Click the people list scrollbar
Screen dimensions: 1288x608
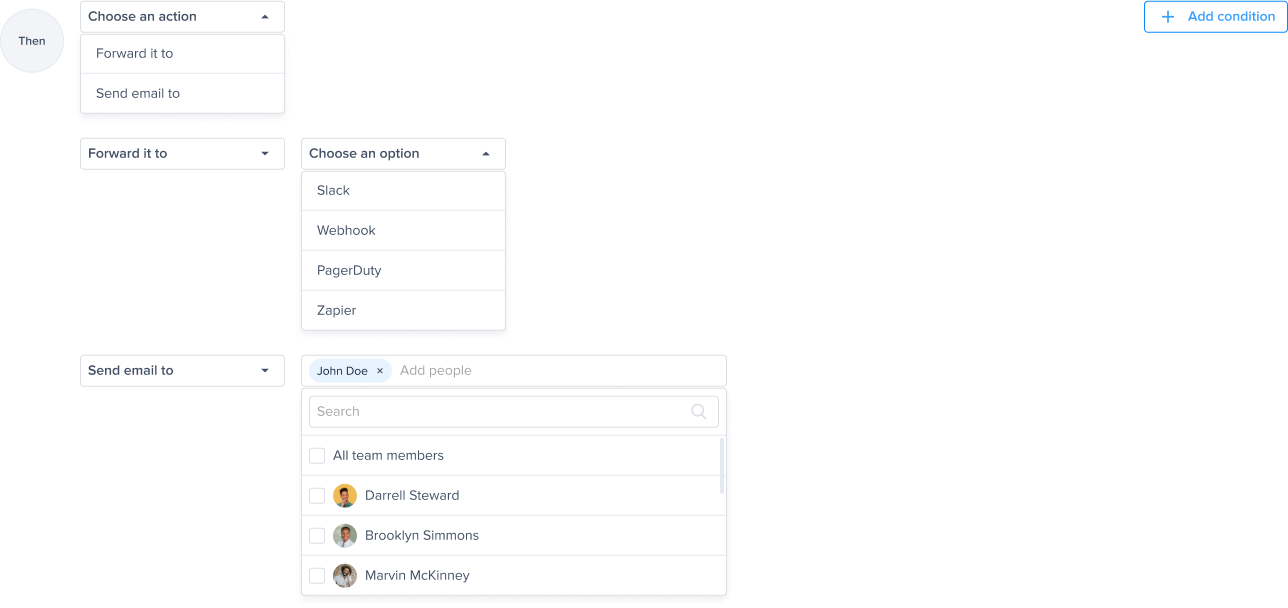coord(722,465)
